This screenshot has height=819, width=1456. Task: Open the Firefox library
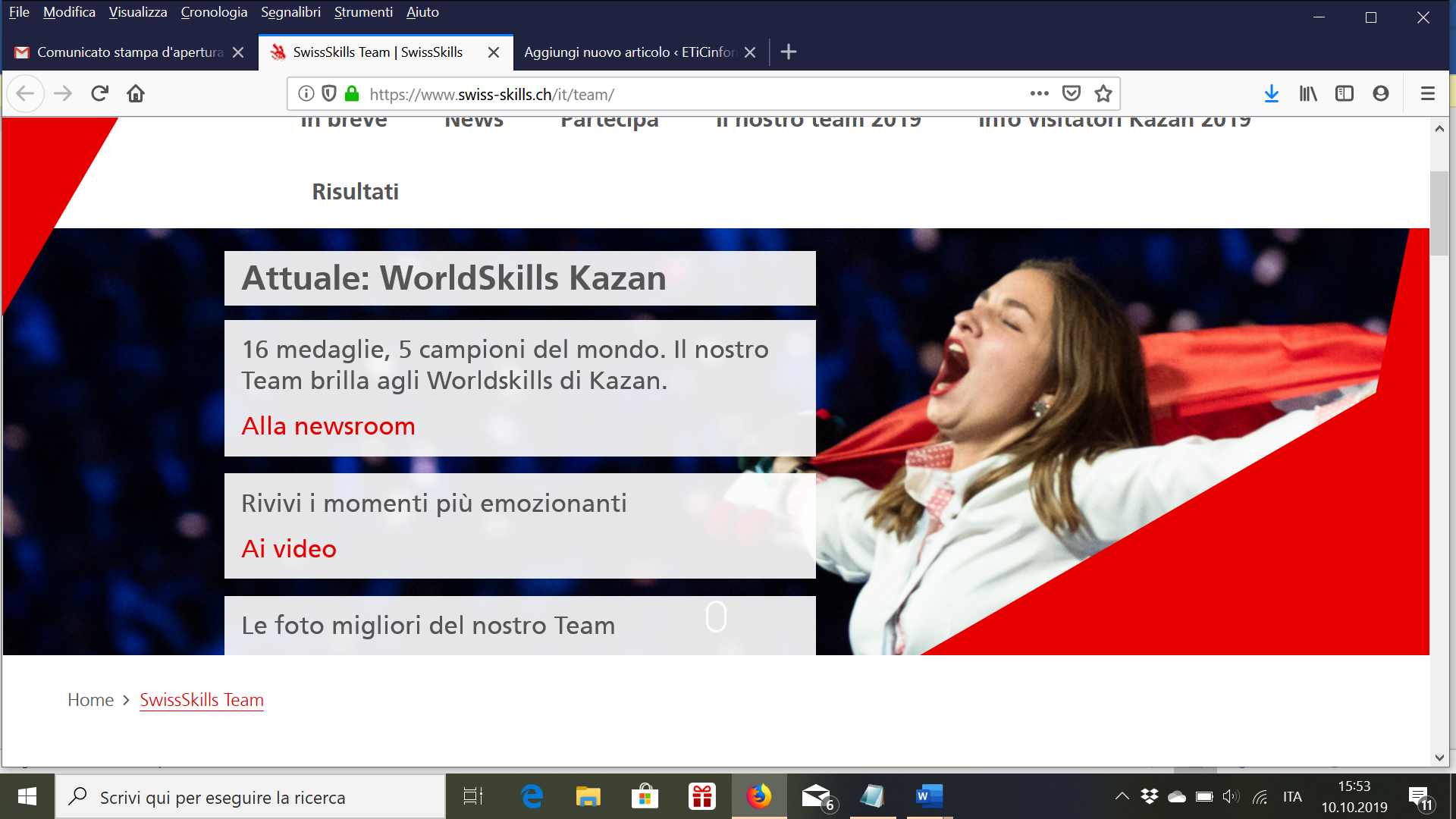coord(1308,94)
